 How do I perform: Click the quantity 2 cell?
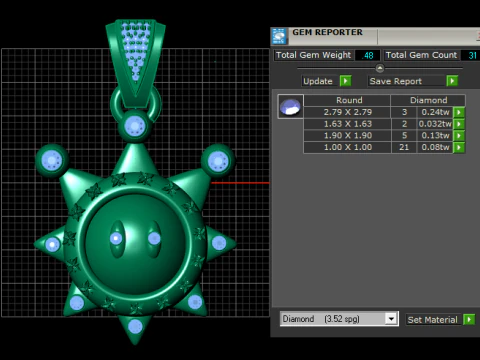pos(404,124)
